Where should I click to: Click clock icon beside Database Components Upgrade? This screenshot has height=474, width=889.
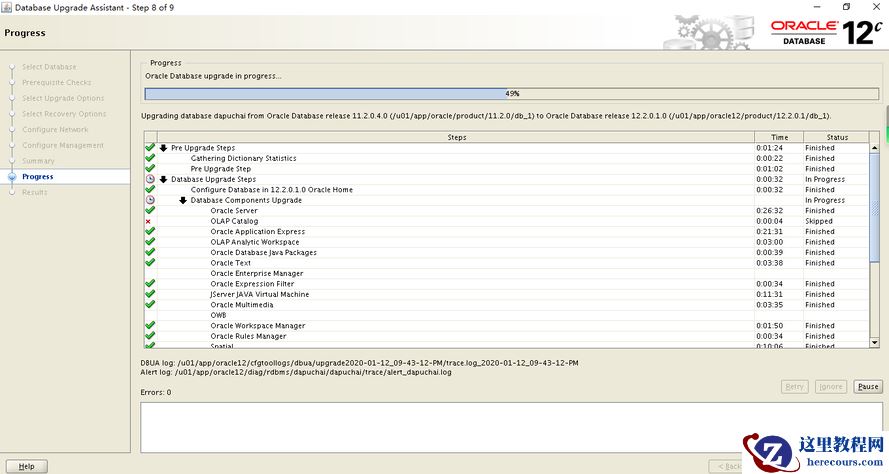(150, 200)
